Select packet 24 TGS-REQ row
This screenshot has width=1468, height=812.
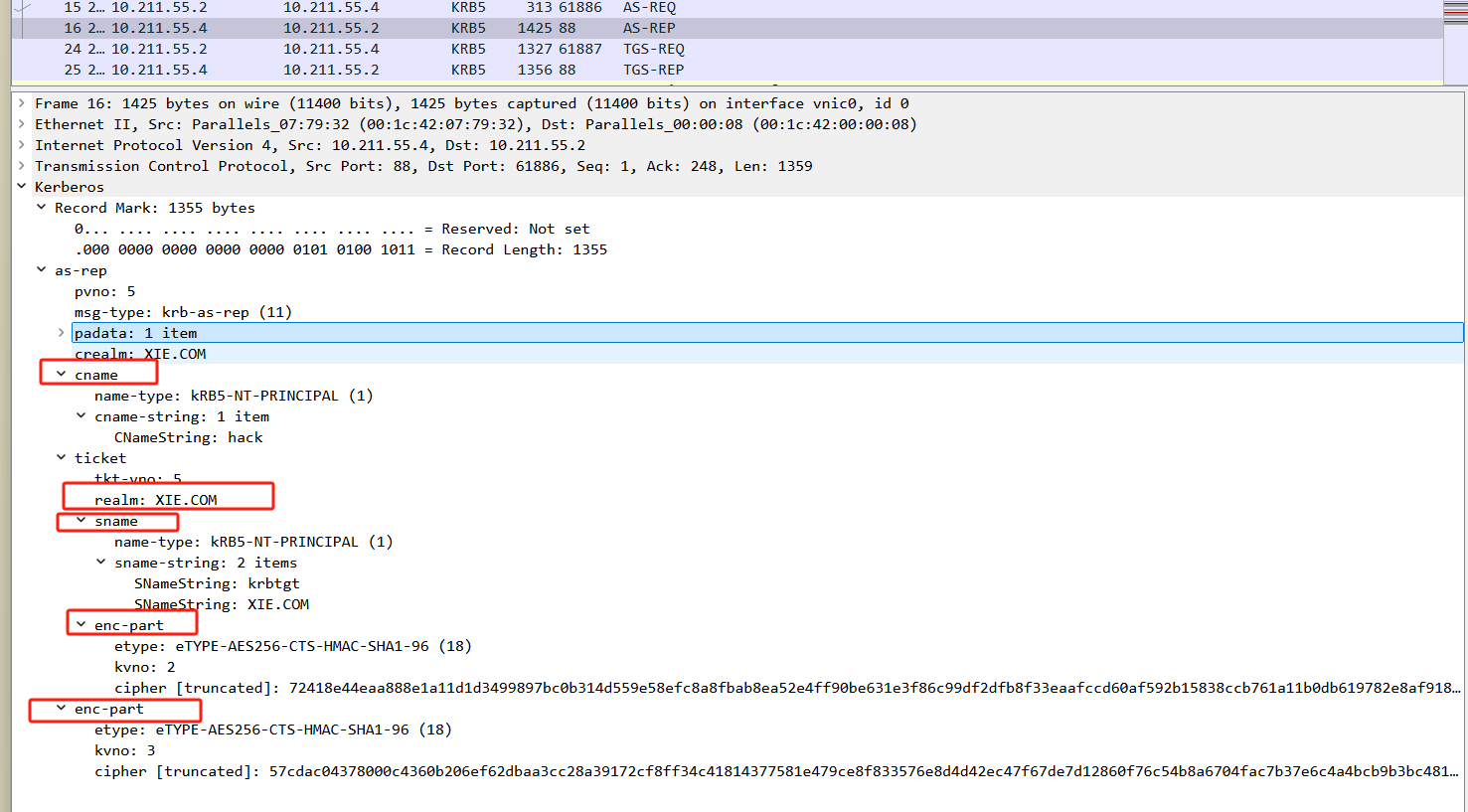coord(727,49)
